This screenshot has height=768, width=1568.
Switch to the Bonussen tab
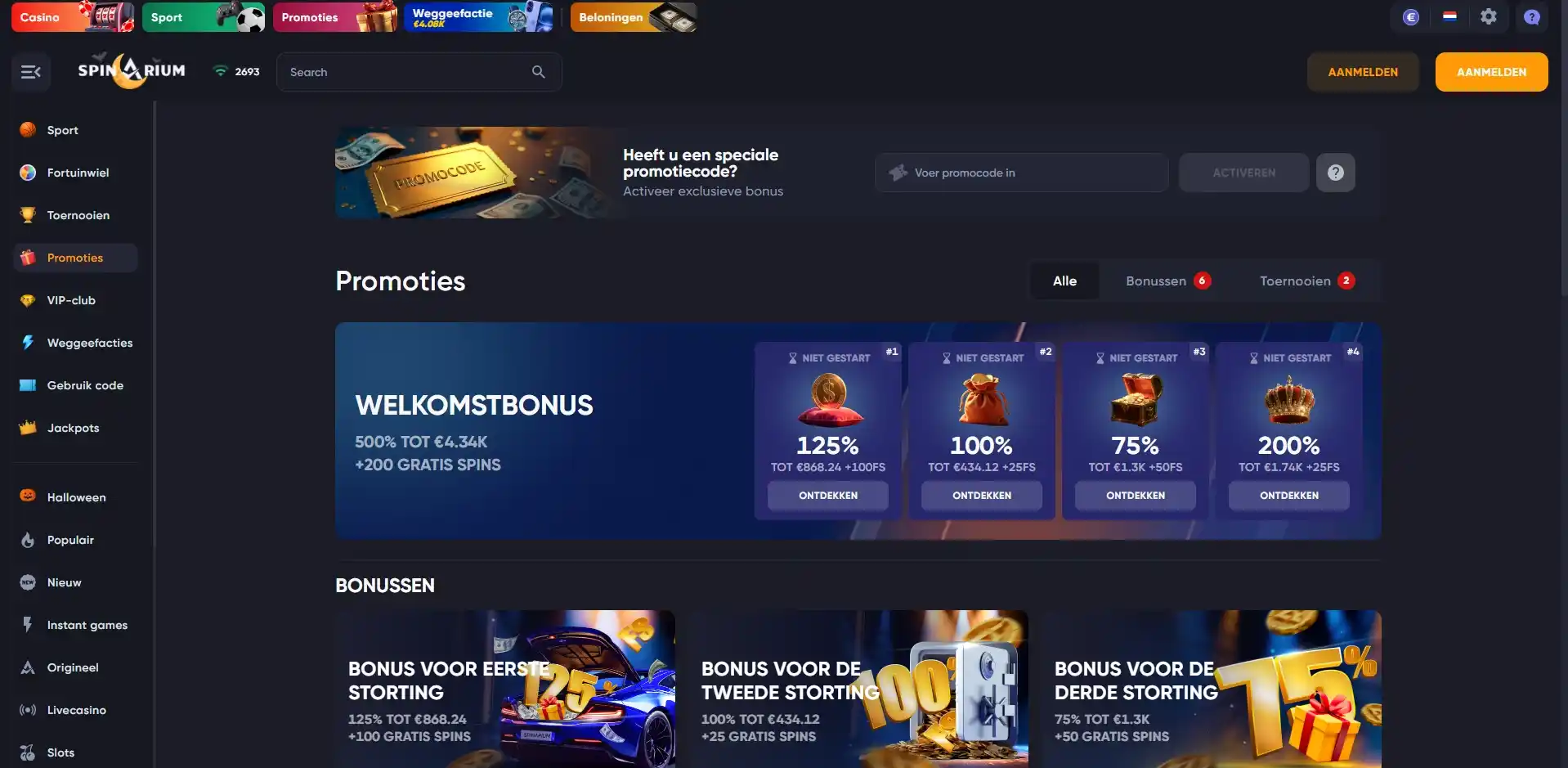point(1167,281)
